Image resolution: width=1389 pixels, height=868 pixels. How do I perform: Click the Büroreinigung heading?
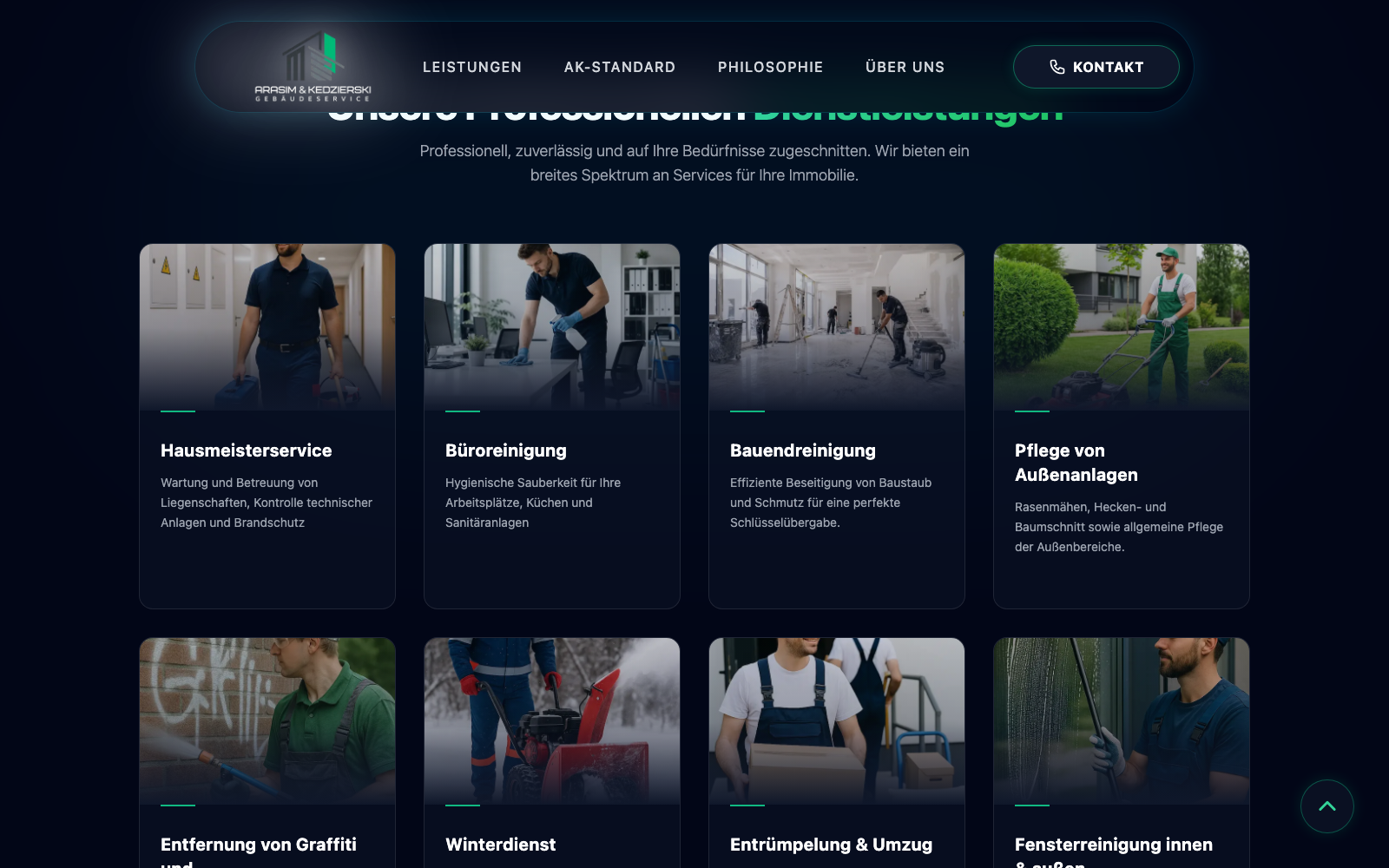(x=506, y=450)
